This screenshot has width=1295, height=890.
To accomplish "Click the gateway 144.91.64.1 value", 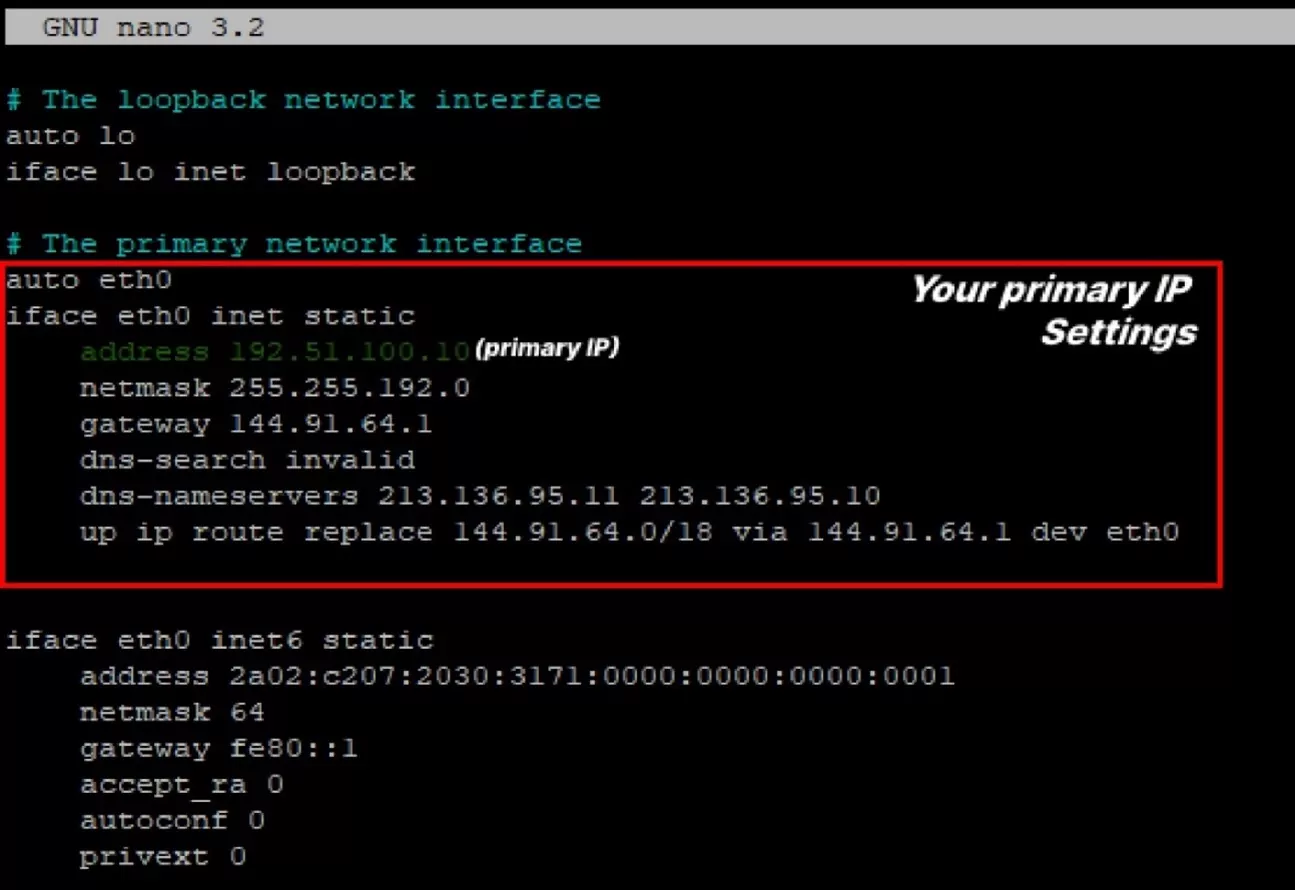I will (331, 424).
